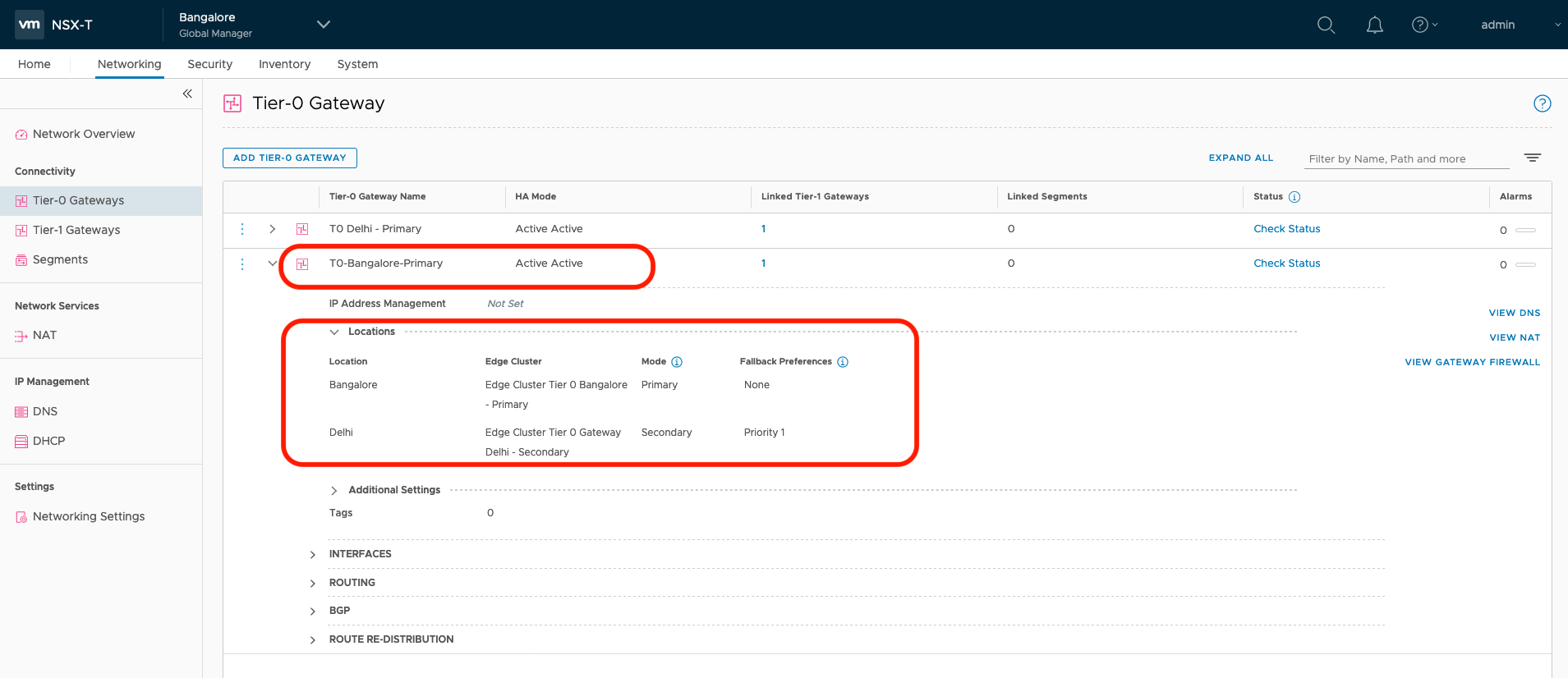This screenshot has height=678, width=1568.
Task: Expand the BGP section
Action: pos(313,611)
